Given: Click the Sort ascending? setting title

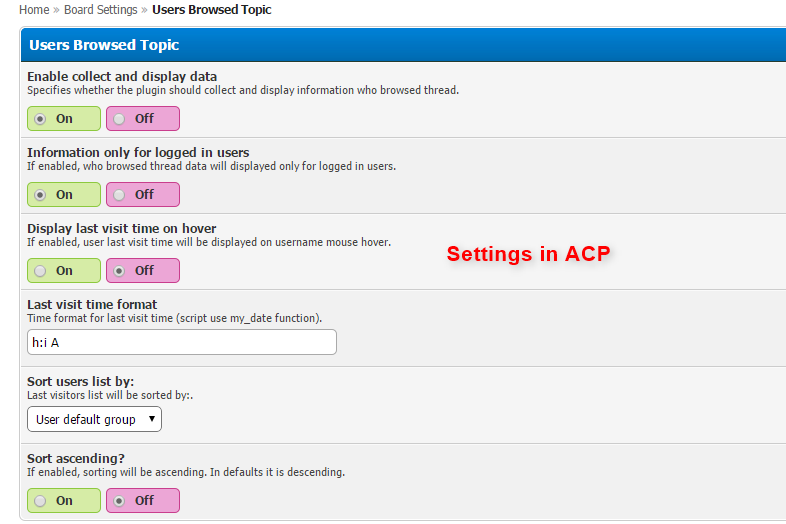Looking at the screenshot, I should 78,458.
